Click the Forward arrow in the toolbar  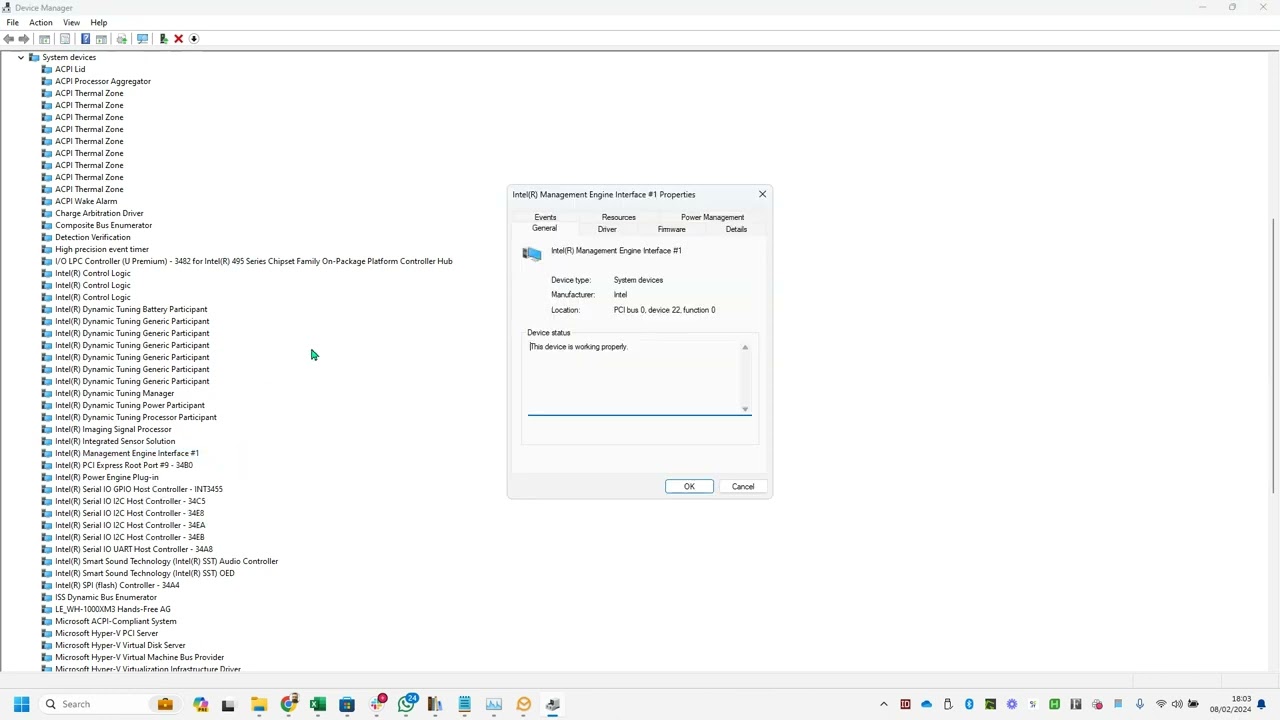click(24, 39)
